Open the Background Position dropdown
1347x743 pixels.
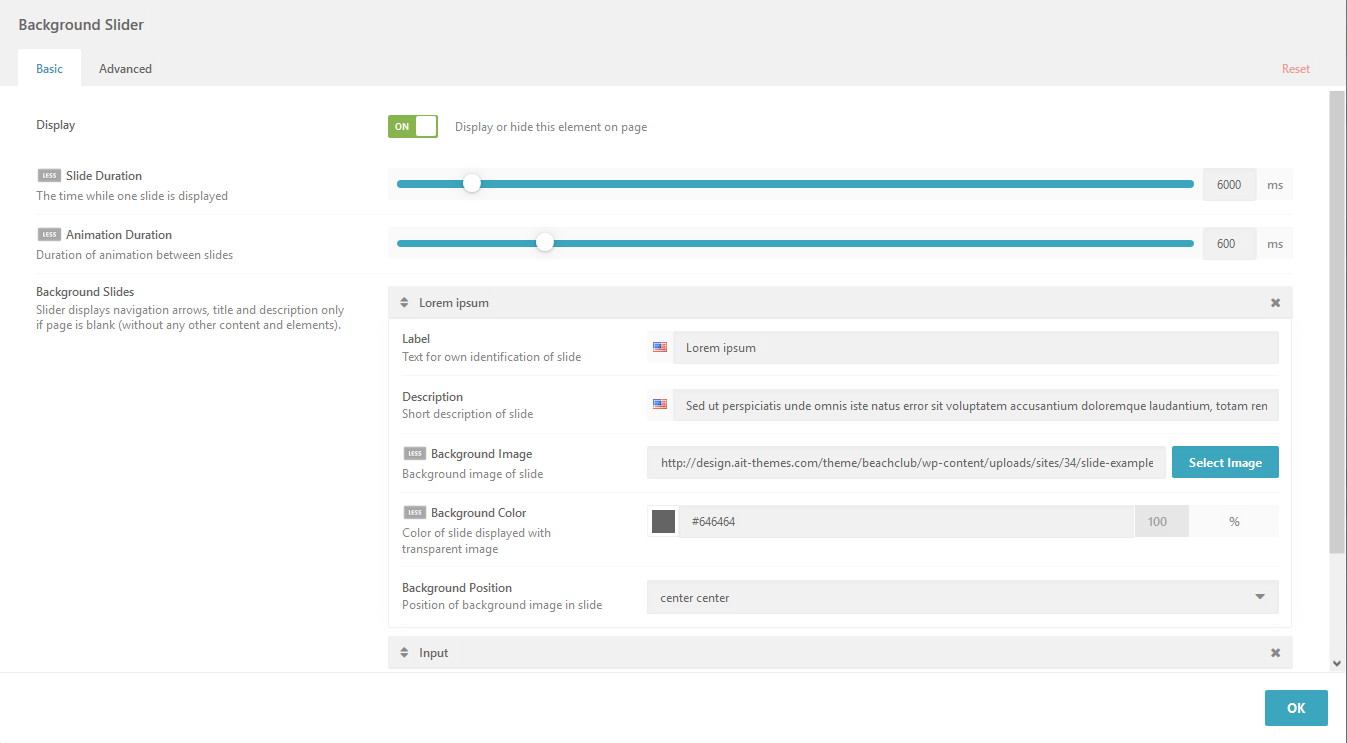[x=962, y=597]
